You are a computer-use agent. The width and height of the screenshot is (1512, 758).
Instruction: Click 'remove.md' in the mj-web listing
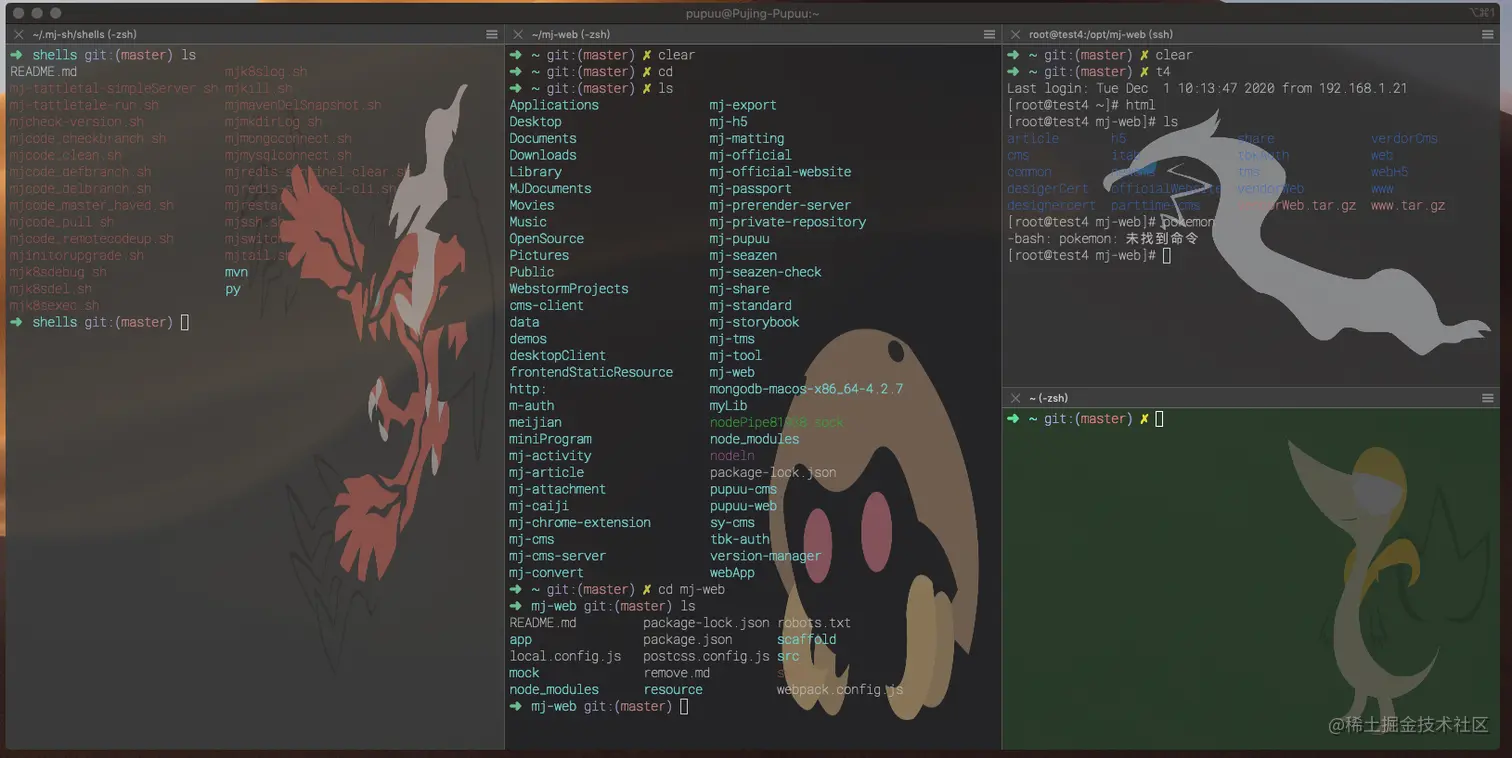676,673
